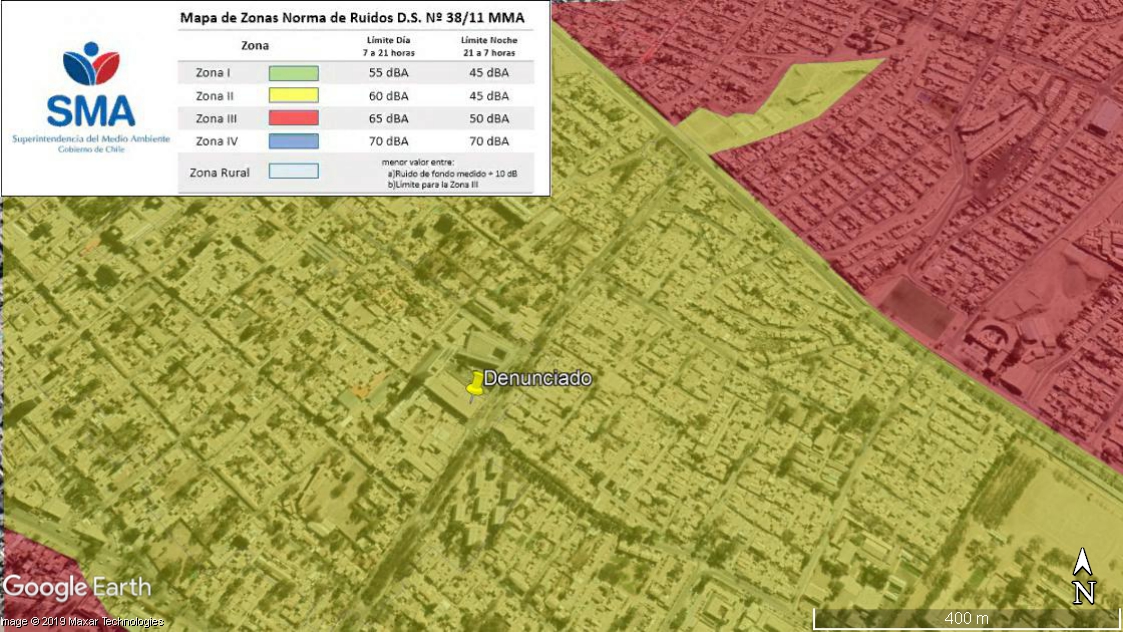Click the Google Earth watermark logo
1123x632 pixels.
pos(77,587)
